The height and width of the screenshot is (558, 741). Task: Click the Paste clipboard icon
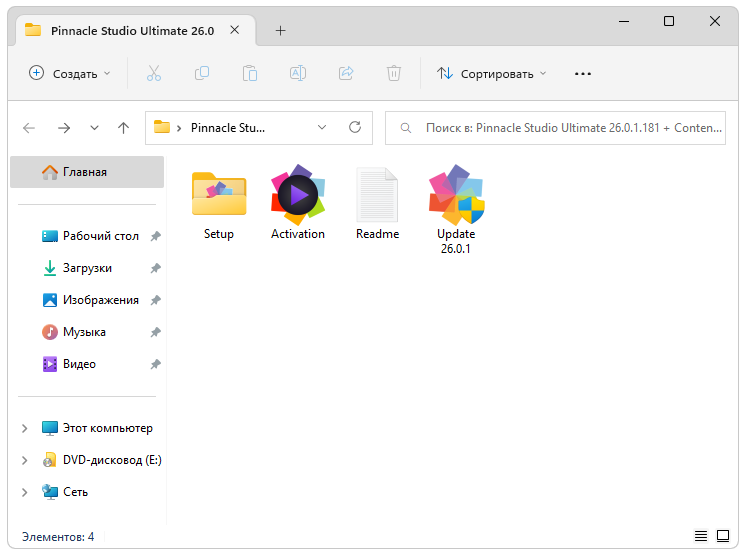pyautogui.click(x=250, y=74)
